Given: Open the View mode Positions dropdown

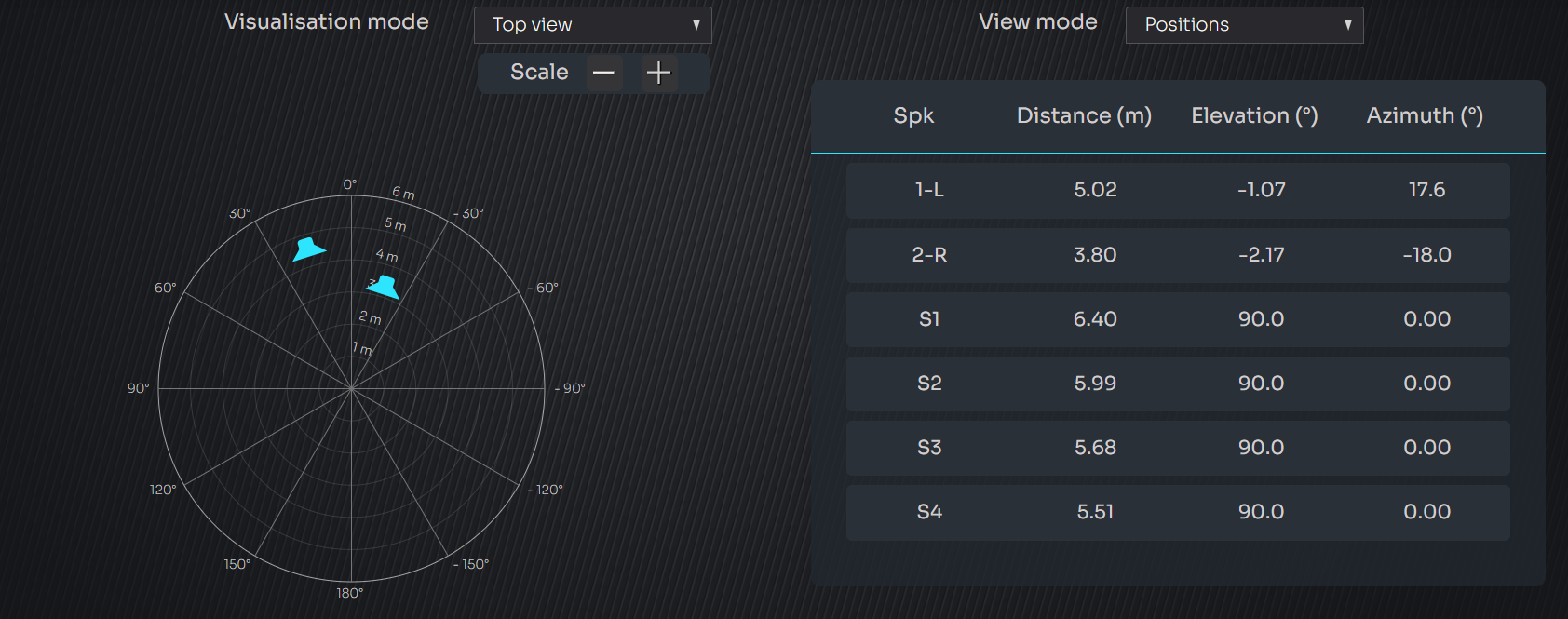Looking at the screenshot, I should (1244, 25).
